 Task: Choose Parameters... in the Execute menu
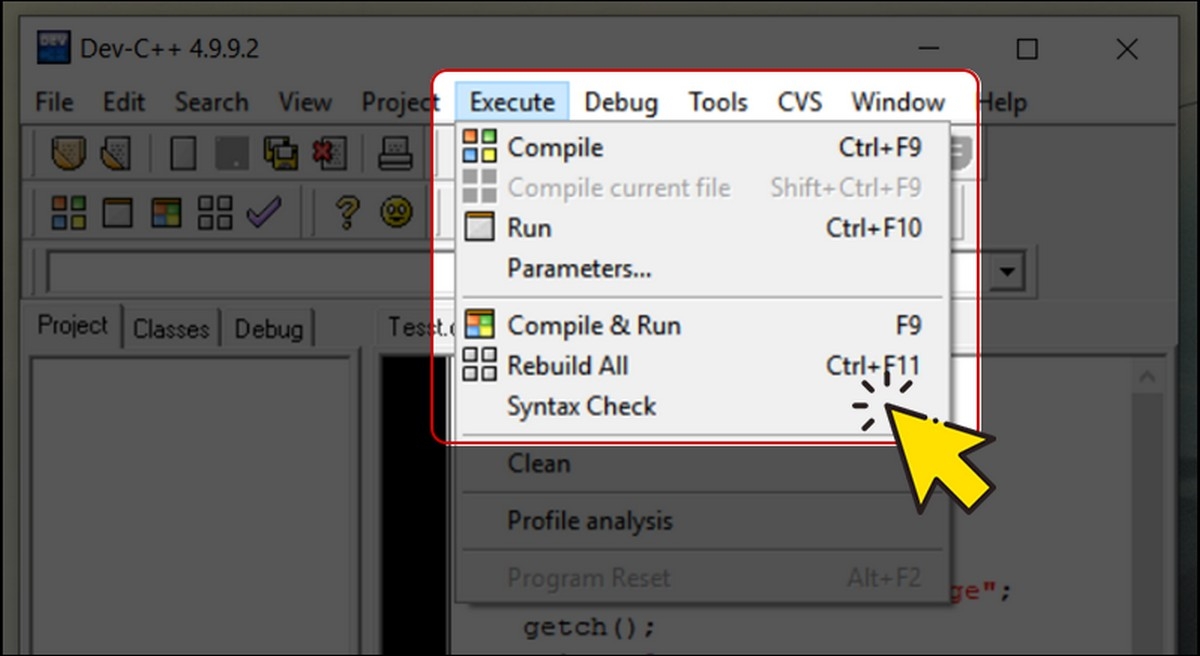(578, 268)
